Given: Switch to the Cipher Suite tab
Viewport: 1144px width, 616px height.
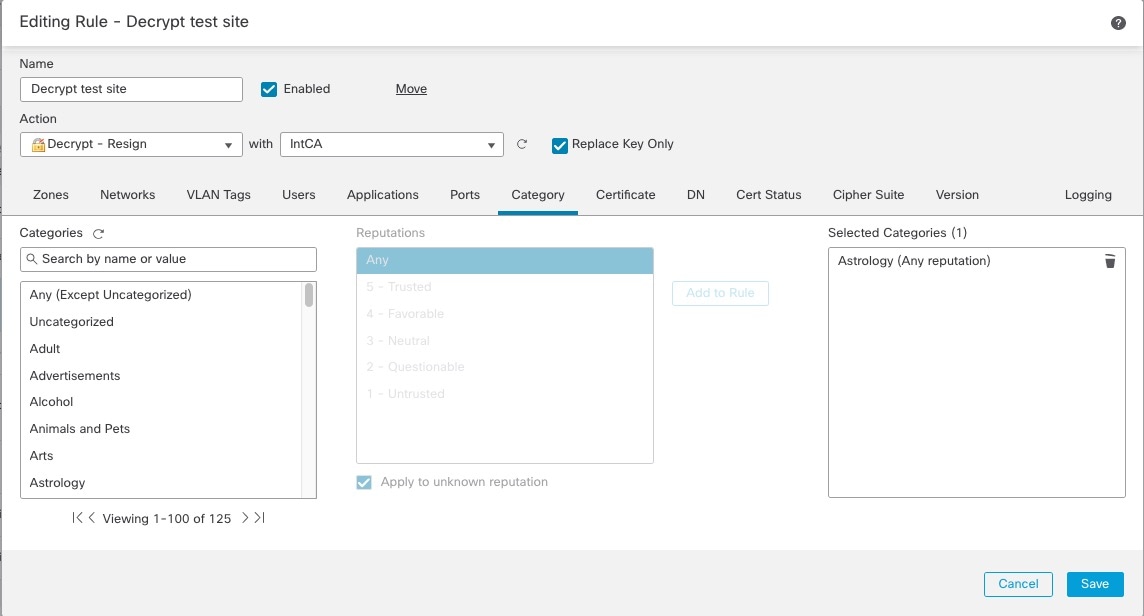Looking at the screenshot, I should click(868, 195).
